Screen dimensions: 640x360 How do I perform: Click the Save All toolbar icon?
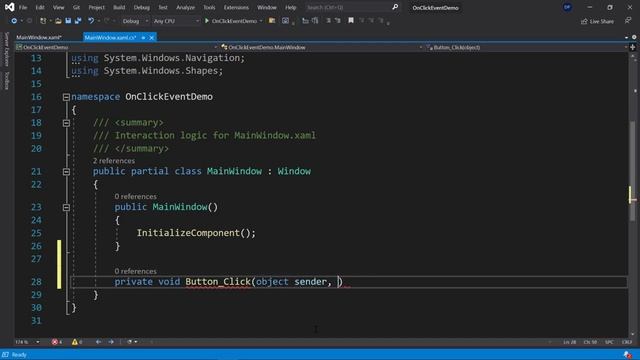click(x=78, y=21)
